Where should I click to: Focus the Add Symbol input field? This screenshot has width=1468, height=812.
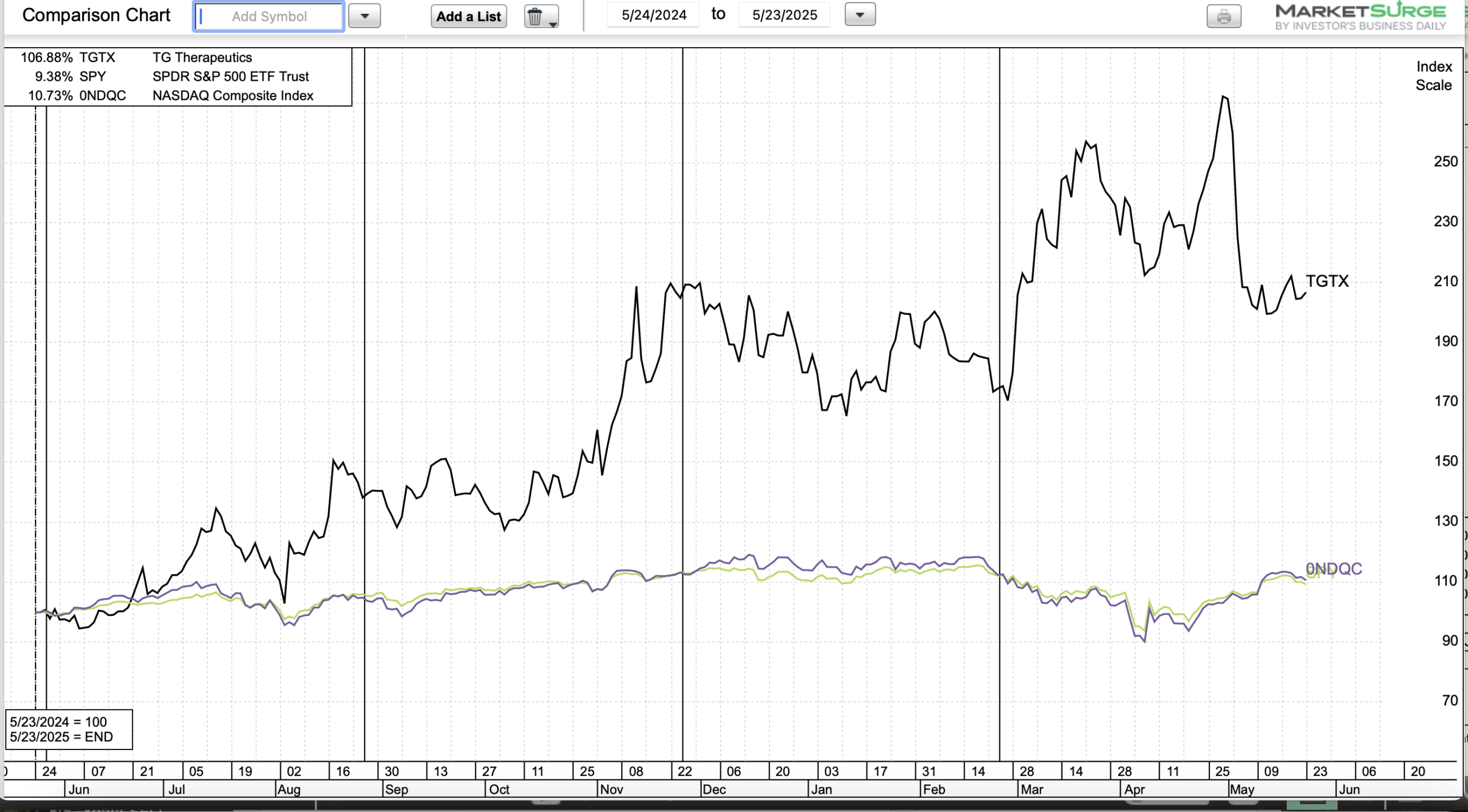click(269, 17)
